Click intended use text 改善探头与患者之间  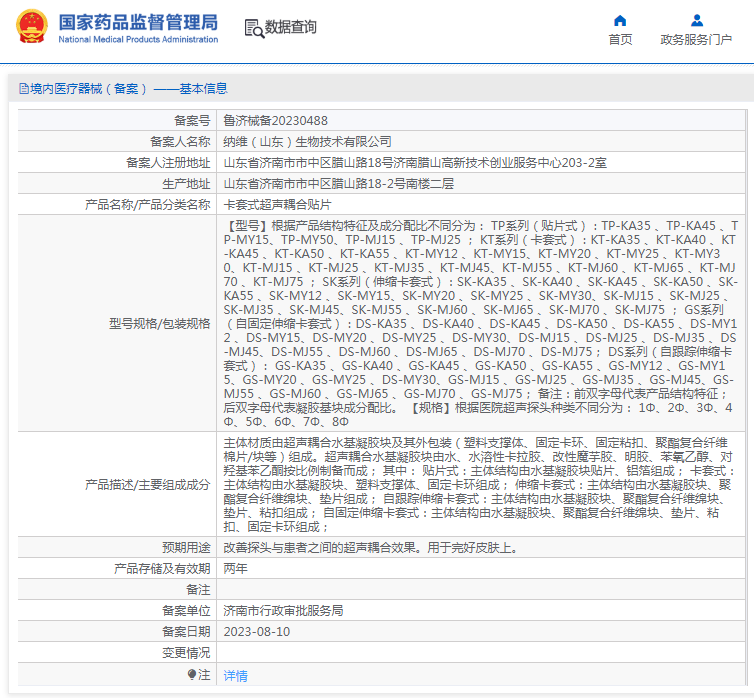[x=371, y=548]
